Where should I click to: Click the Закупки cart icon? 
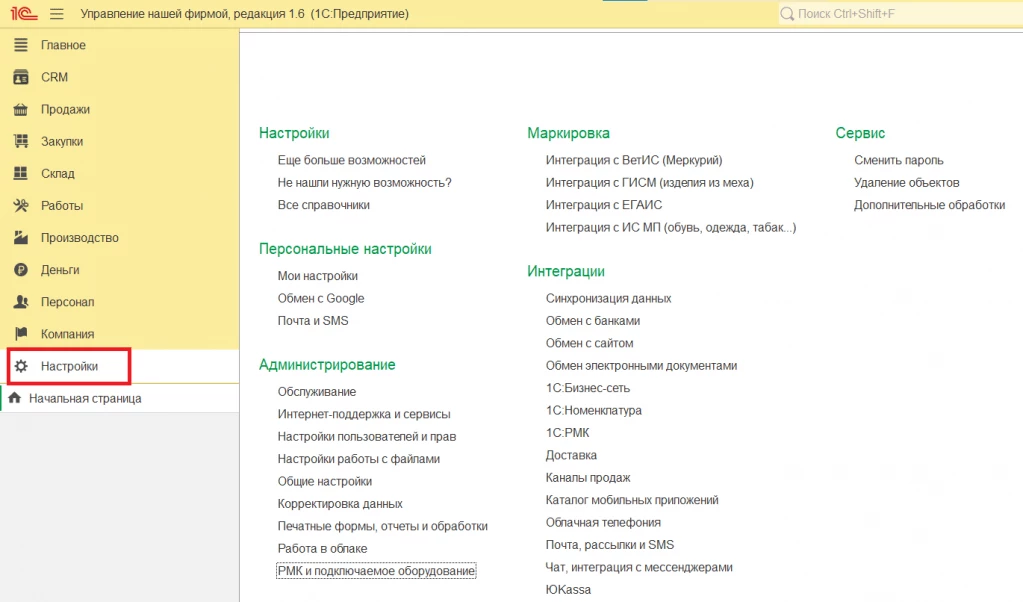[21, 141]
